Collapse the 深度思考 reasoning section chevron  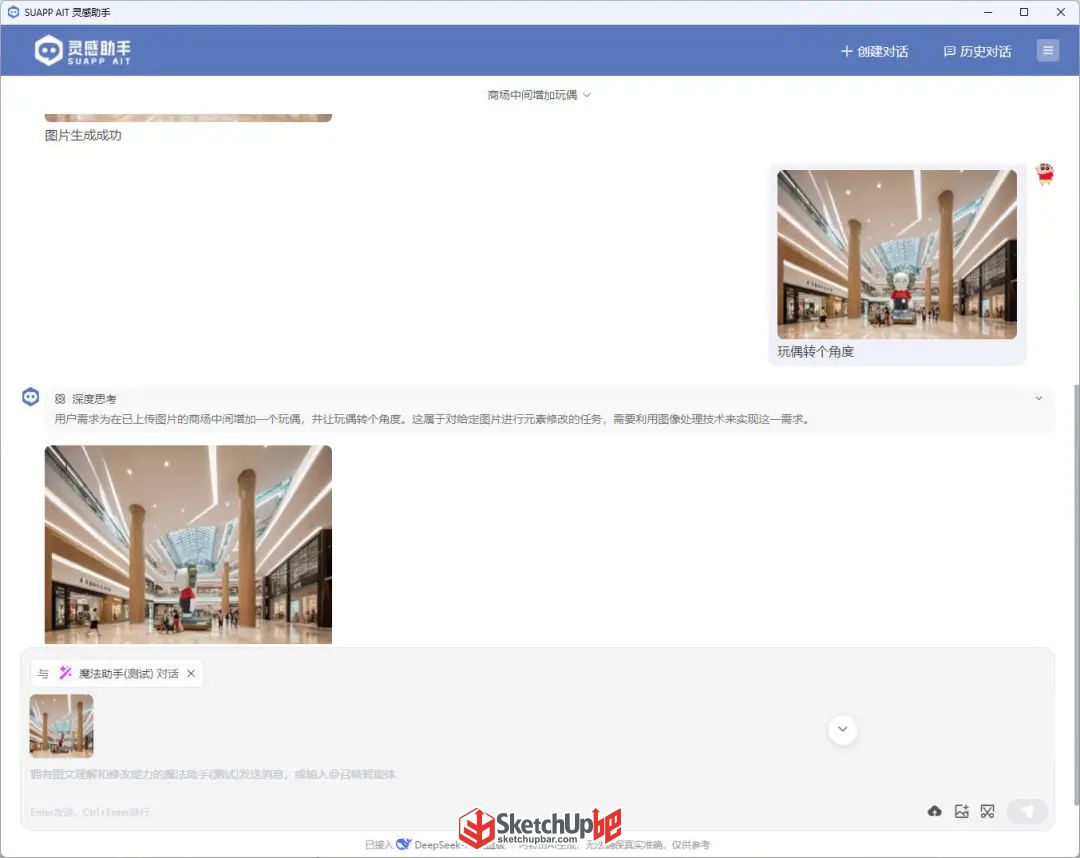coord(1039,398)
